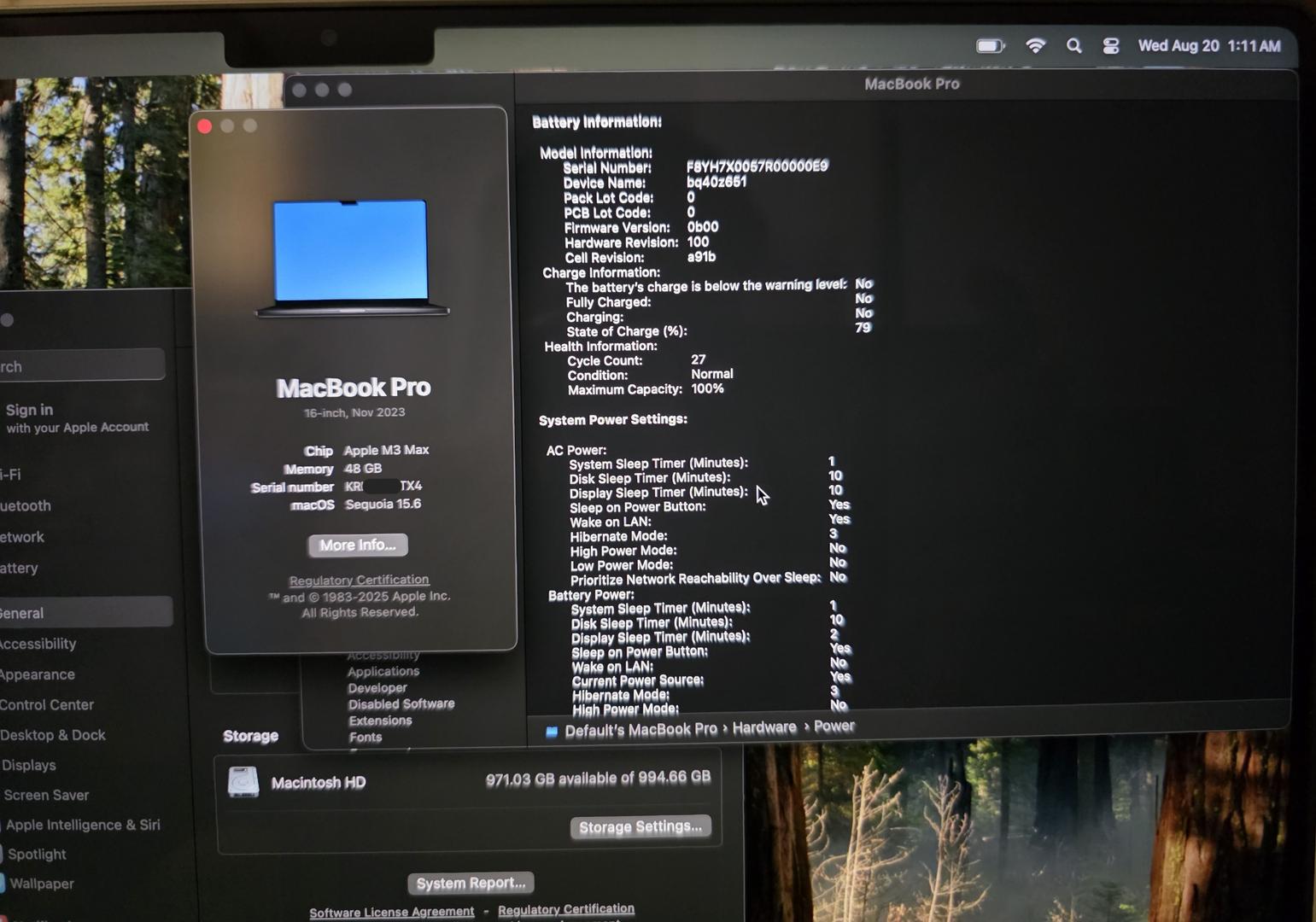Click Power in the path bar

pyautogui.click(x=834, y=726)
